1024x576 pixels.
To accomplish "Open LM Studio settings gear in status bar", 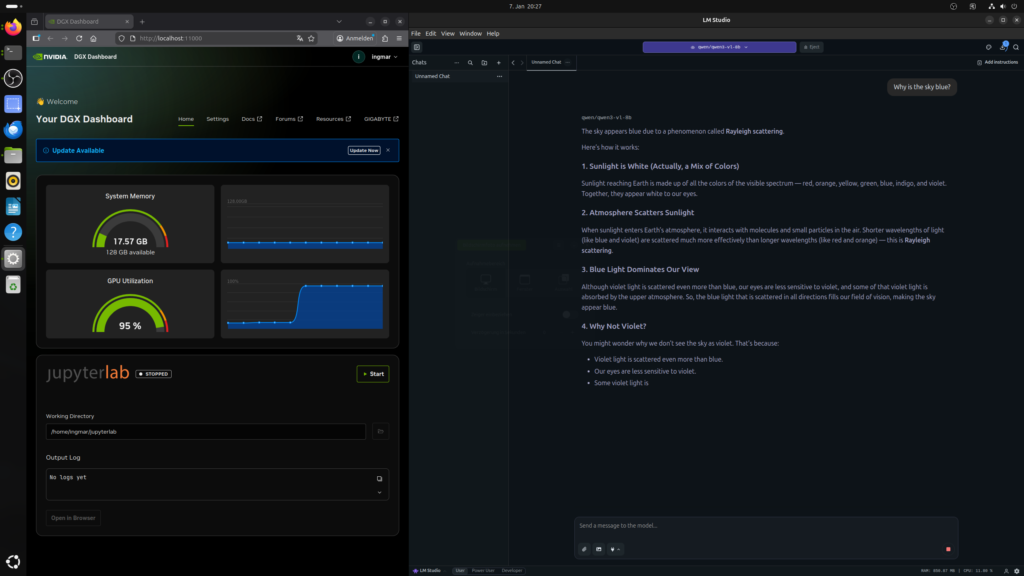I will [1016, 571].
